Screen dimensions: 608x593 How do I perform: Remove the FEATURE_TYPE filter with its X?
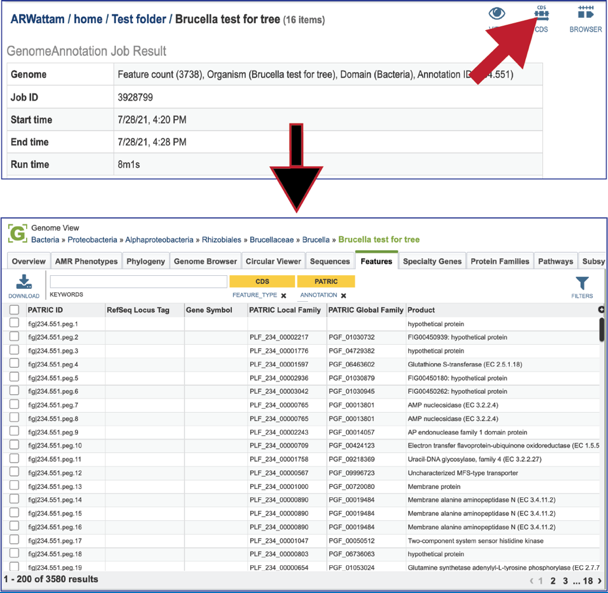tap(283, 296)
